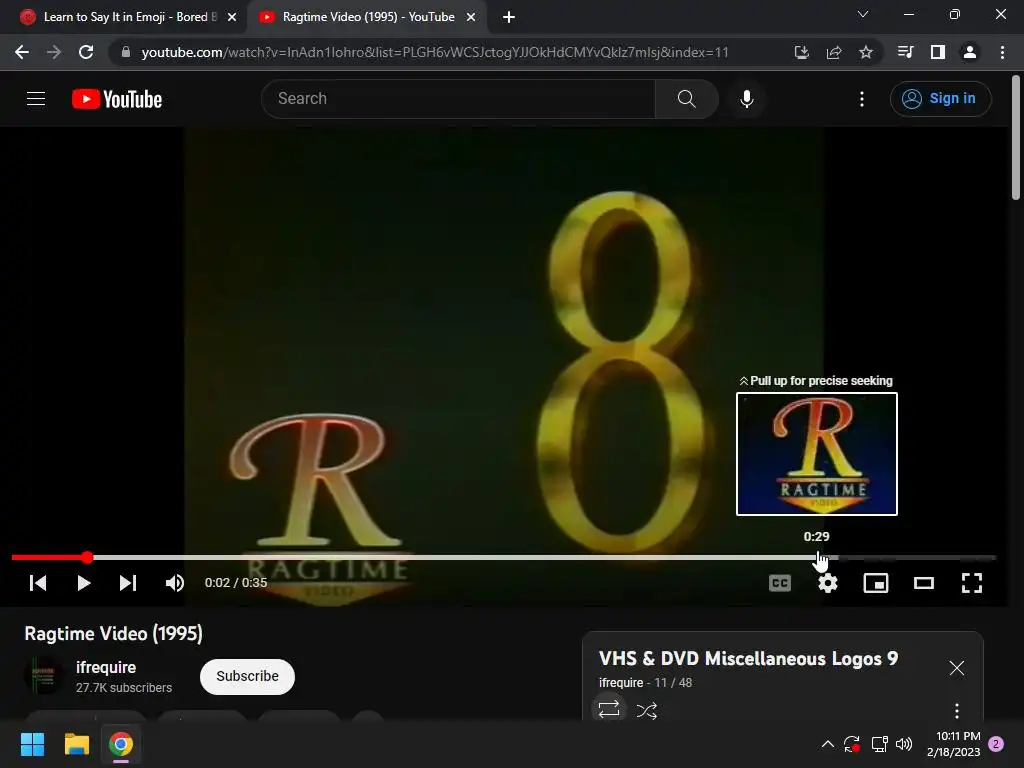
Task: Select the Ragtime Video YouTube tab
Action: [x=368, y=17]
